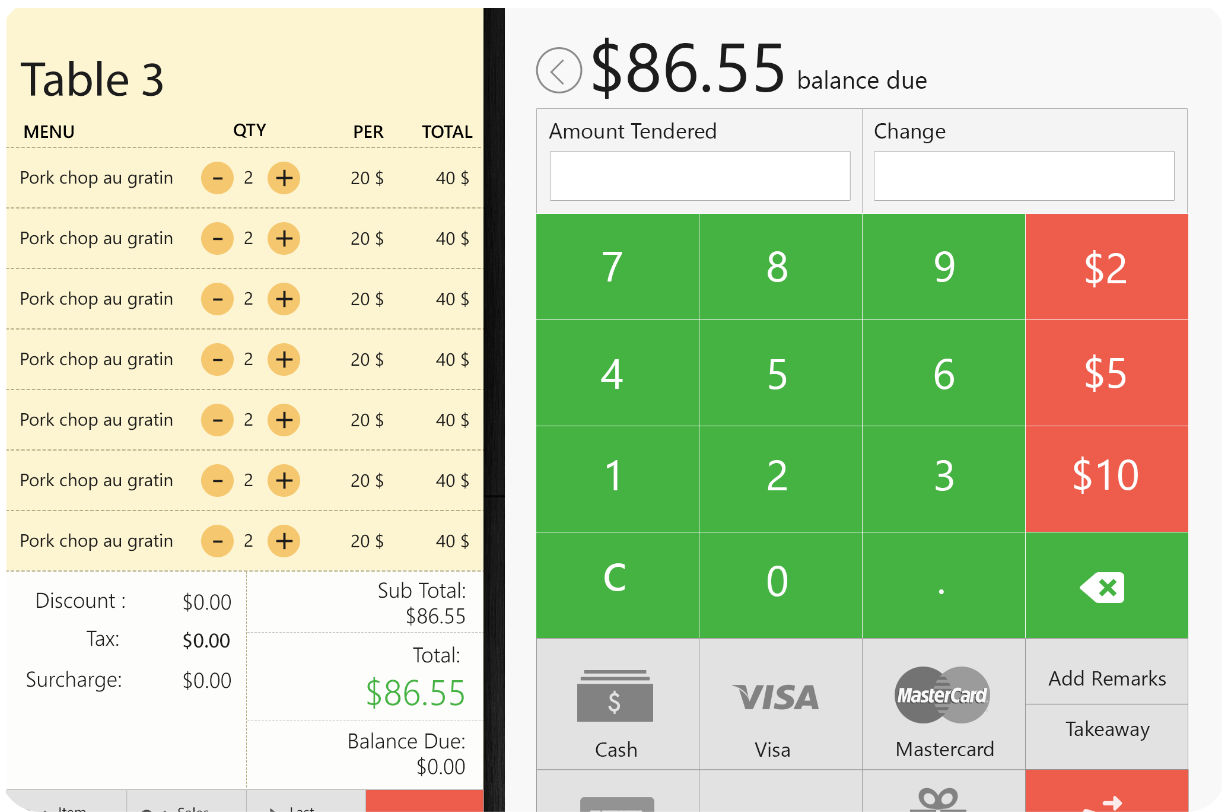The width and height of the screenshot is (1227, 812).
Task: Click the Change input field
Action: [x=1024, y=176]
